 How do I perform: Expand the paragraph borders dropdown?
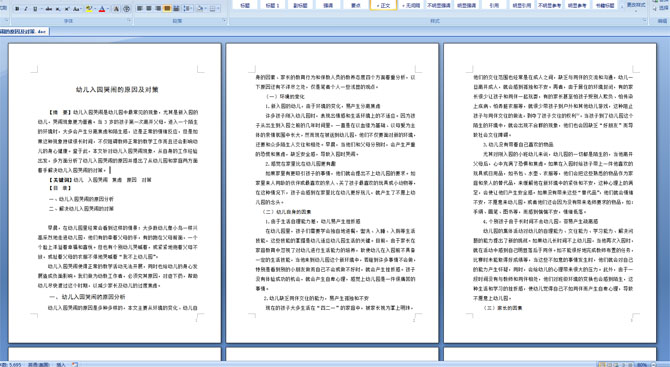click(218, 8)
